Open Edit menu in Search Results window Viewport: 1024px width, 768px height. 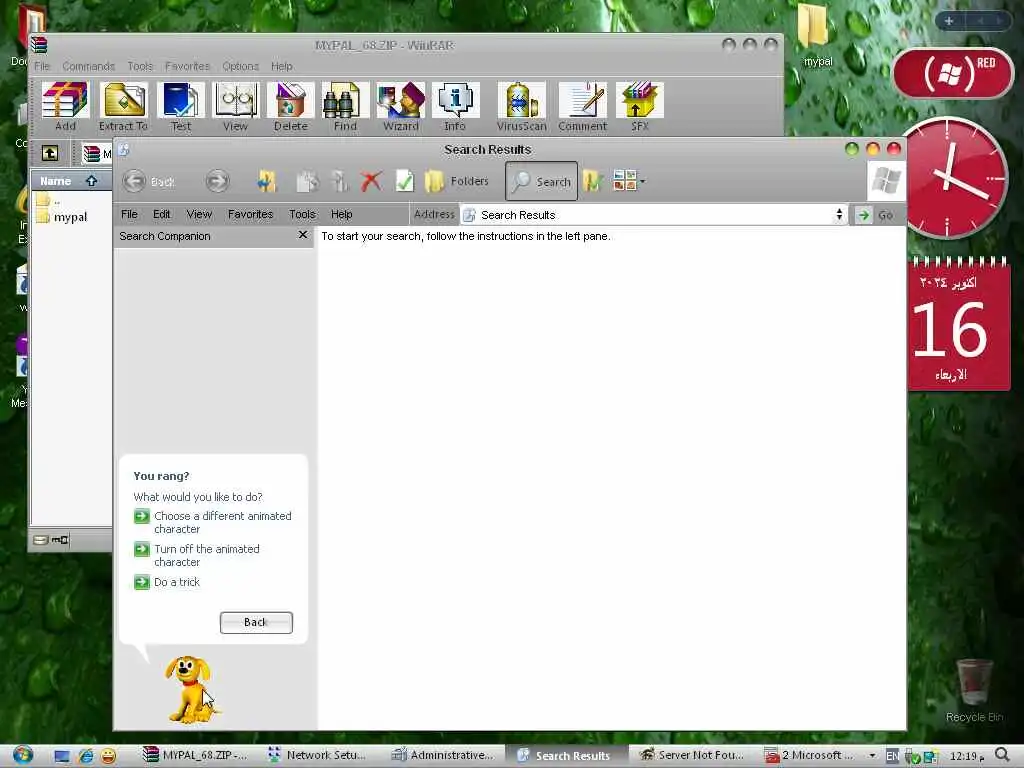point(161,214)
